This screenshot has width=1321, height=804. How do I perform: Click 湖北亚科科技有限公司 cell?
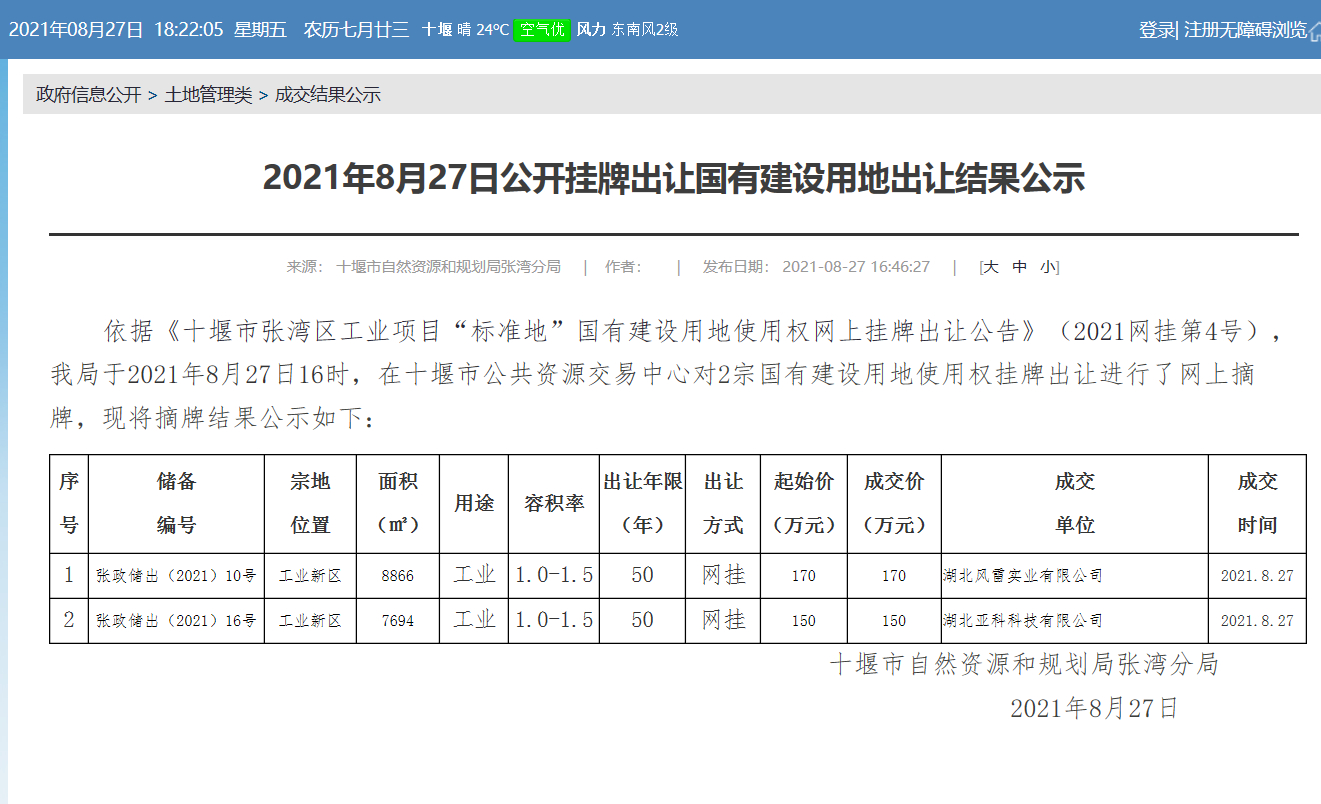click(1074, 621)
